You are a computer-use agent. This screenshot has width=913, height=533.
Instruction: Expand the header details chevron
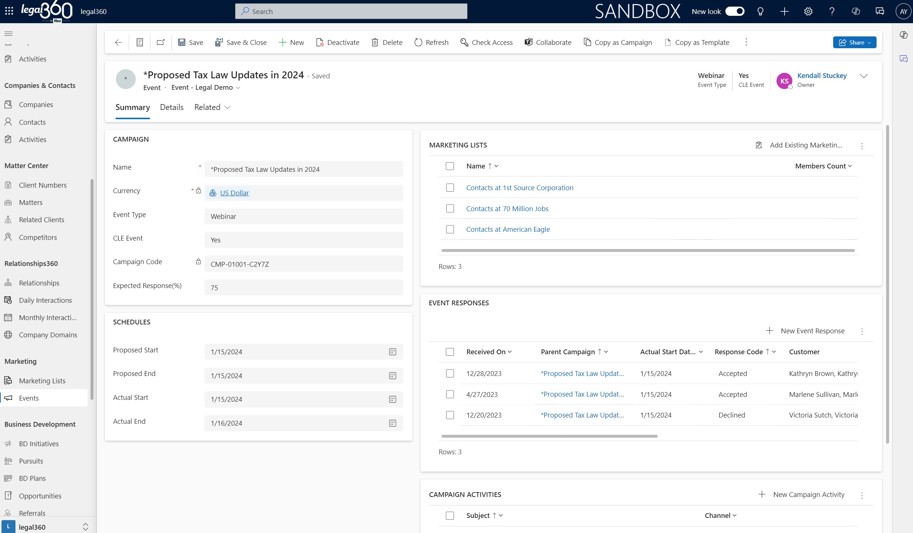(864, 76)
